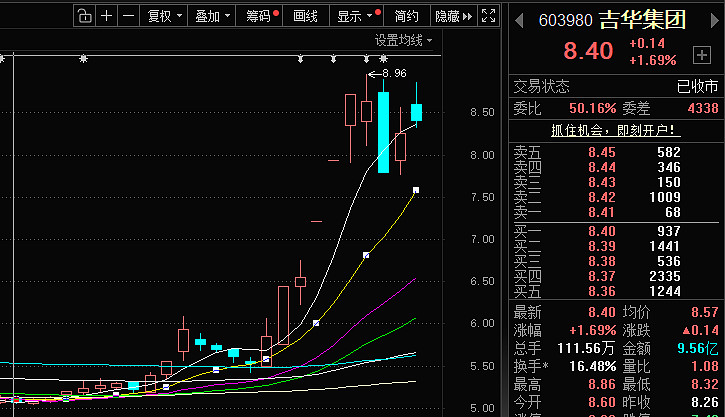Open the 显示 dropdown

356,16
